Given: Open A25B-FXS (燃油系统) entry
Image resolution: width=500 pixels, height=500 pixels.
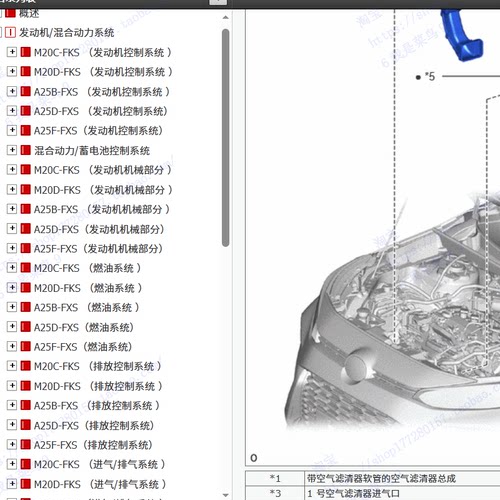Looking at the screenshot, I should pyautogui.click(x=87, y=307).
